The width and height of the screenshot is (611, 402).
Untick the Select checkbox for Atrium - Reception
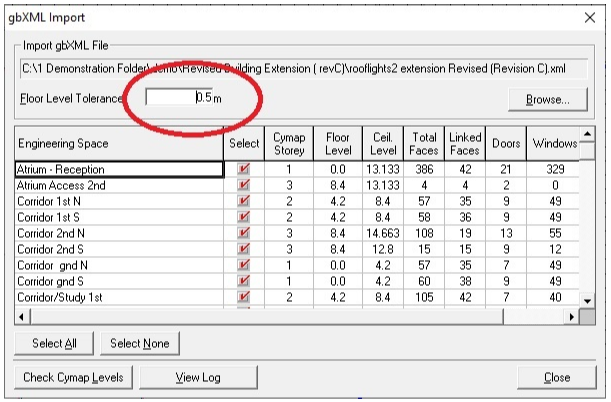(244, 169)
